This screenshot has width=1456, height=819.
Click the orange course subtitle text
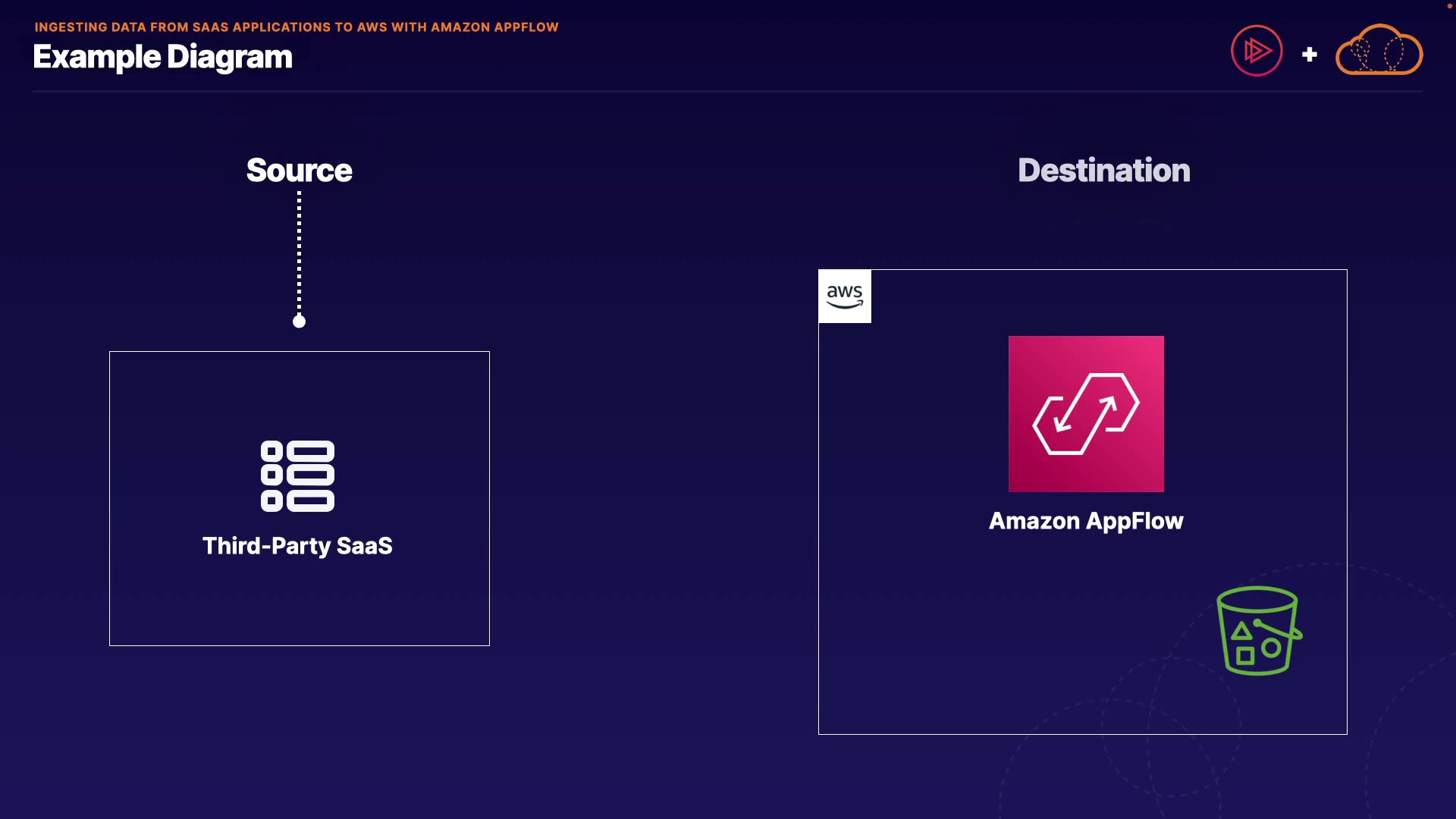(x=297, y=27)
